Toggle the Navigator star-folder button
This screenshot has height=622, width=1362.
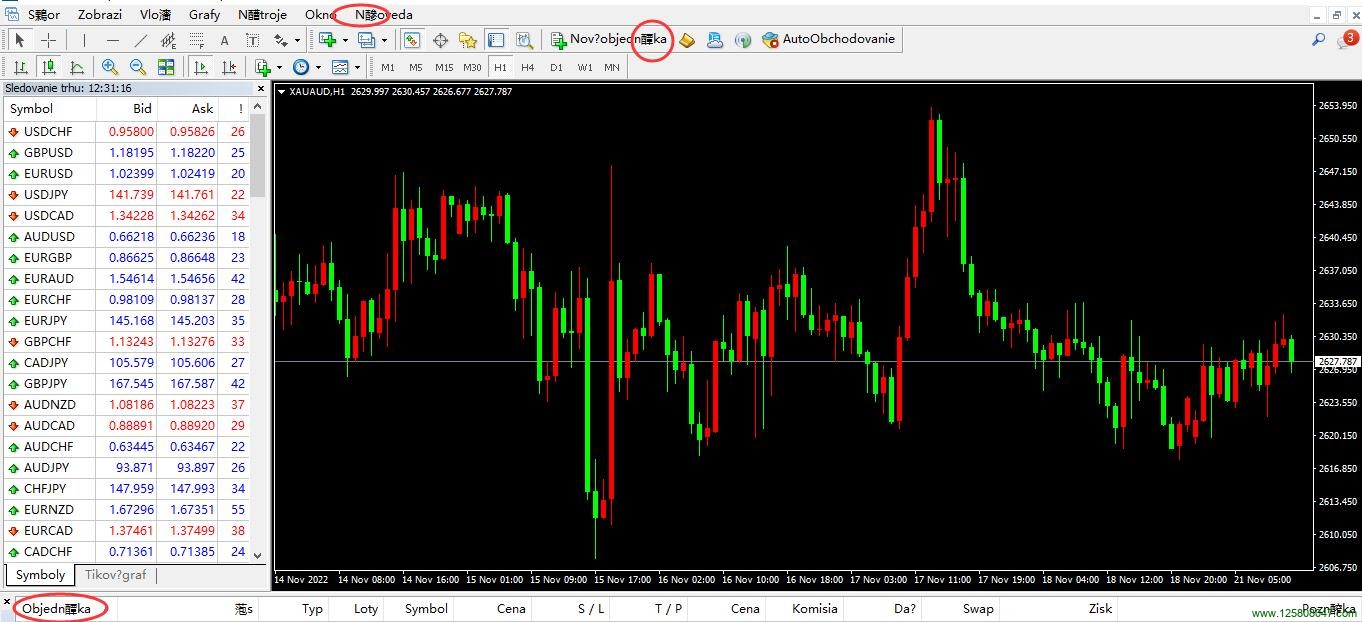467,40
